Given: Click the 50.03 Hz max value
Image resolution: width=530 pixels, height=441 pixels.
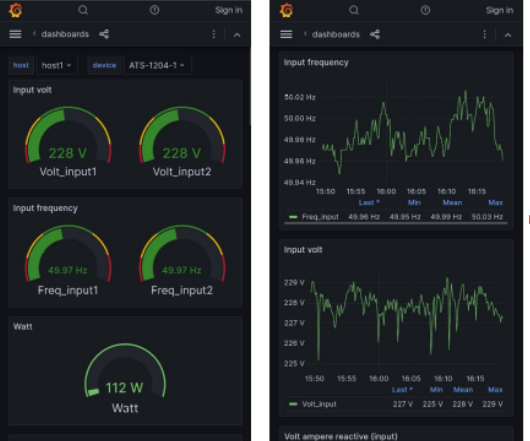Looking at the screenshot, I should tap(487, 217).
